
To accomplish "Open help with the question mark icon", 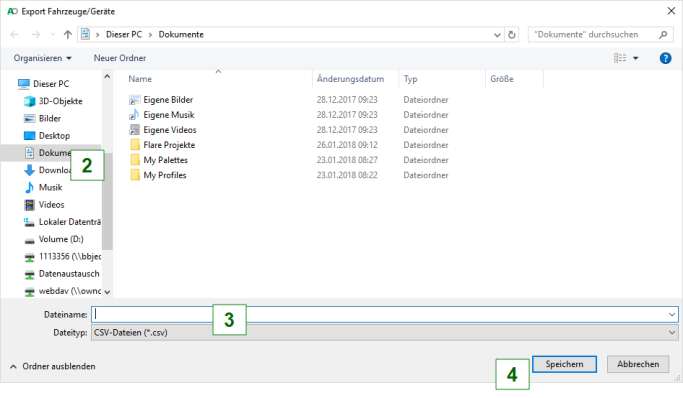I will coord(665,58).
